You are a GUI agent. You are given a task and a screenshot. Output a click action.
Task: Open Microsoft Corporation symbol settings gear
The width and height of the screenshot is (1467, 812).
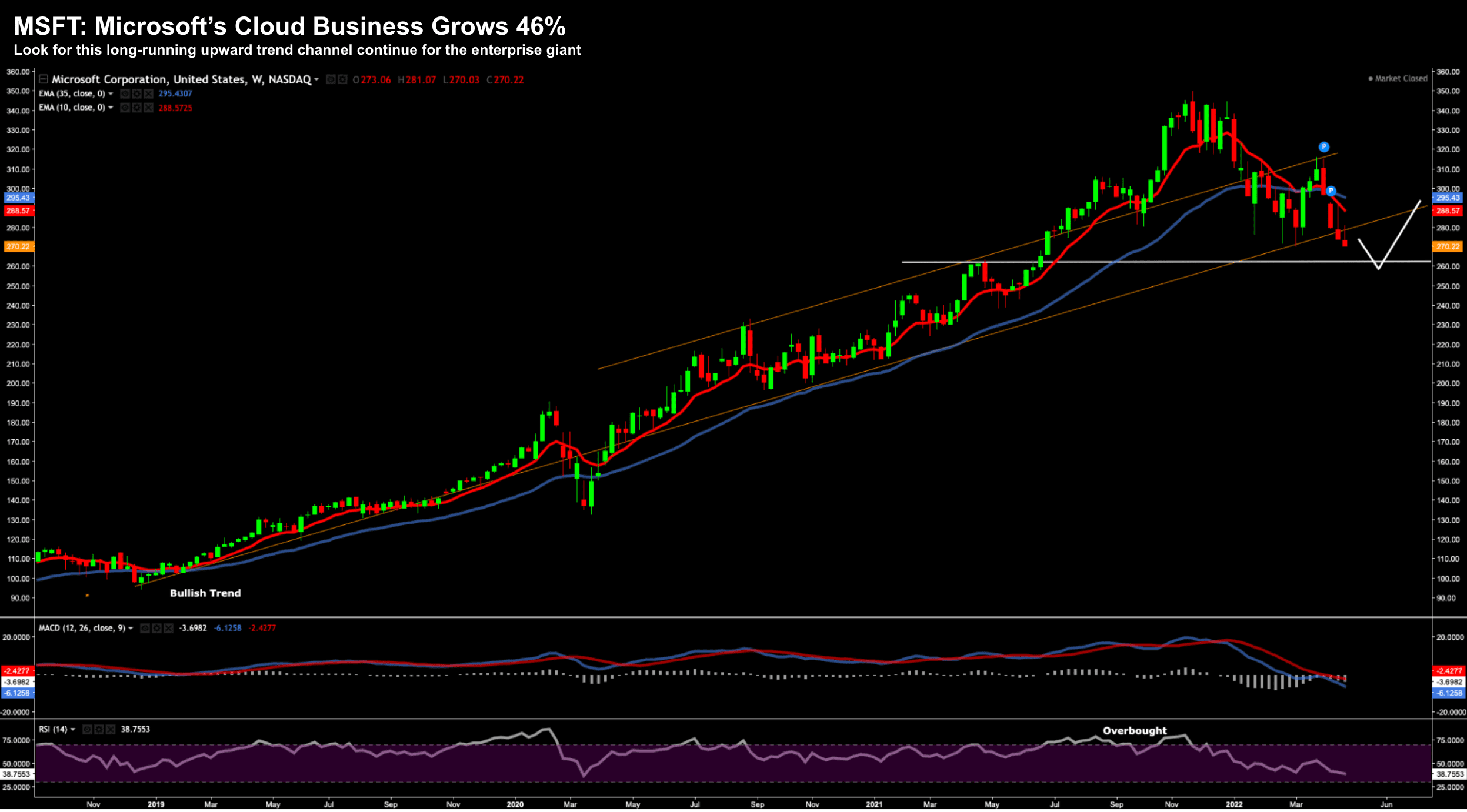pyautogui.click(x=342, y=80)
